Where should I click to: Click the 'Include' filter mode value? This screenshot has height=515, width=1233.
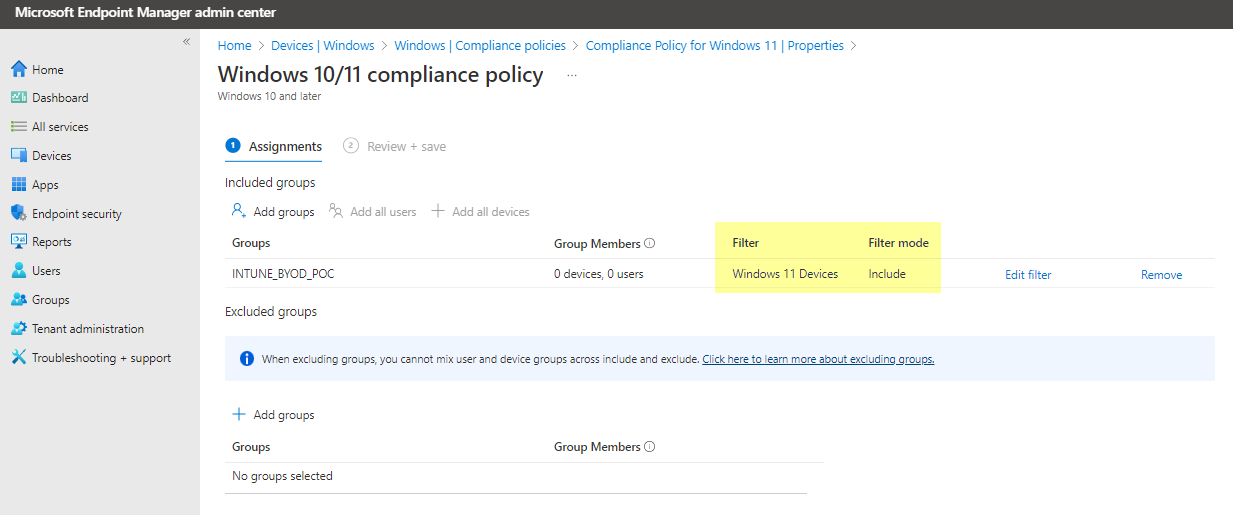(887, 274)
